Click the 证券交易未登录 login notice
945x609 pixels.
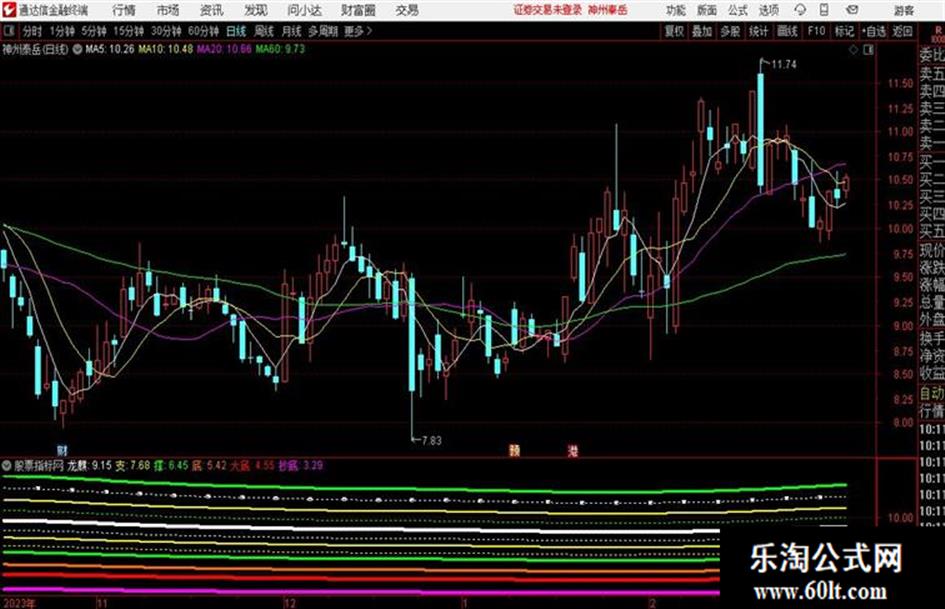548,10
